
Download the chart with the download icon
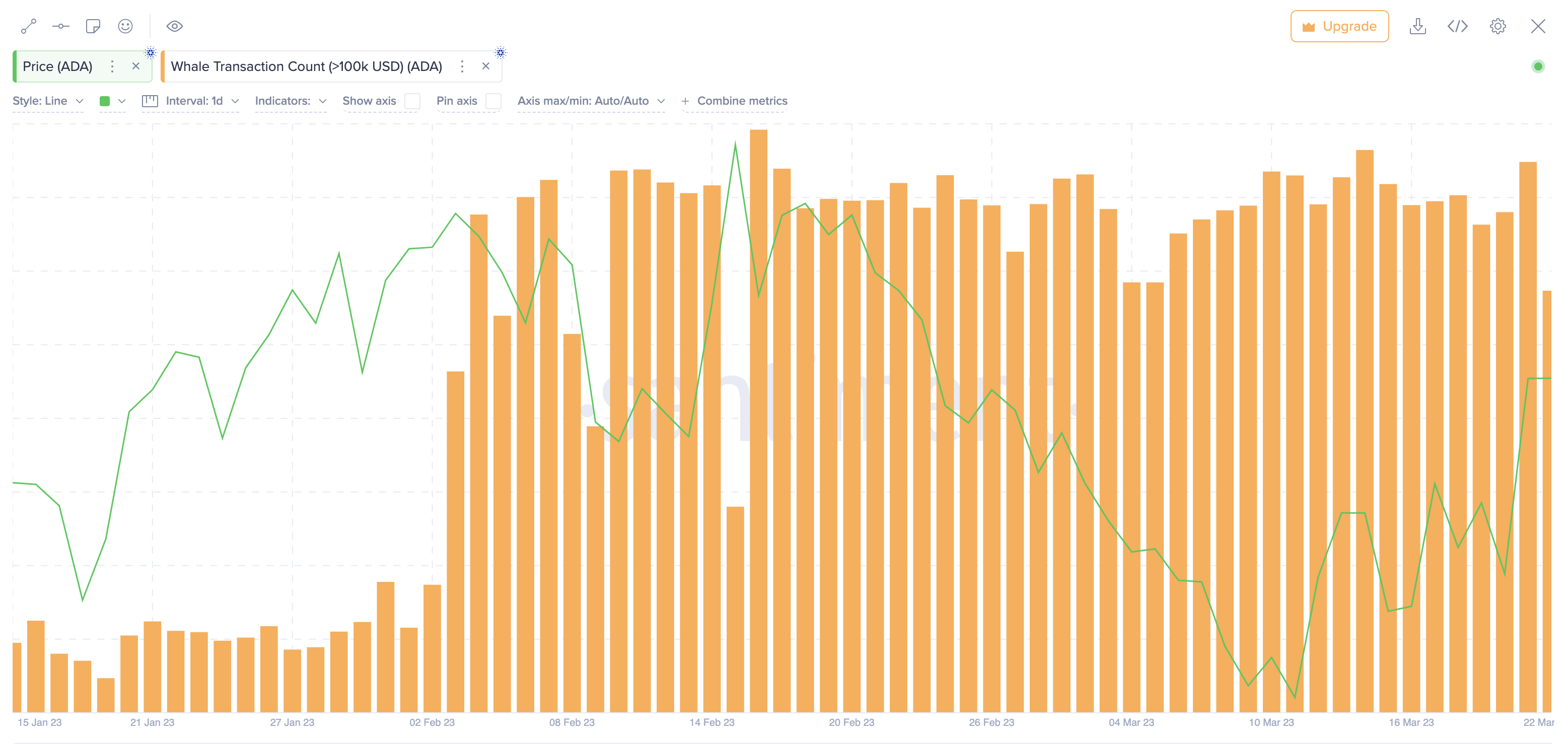point(1418,26)
